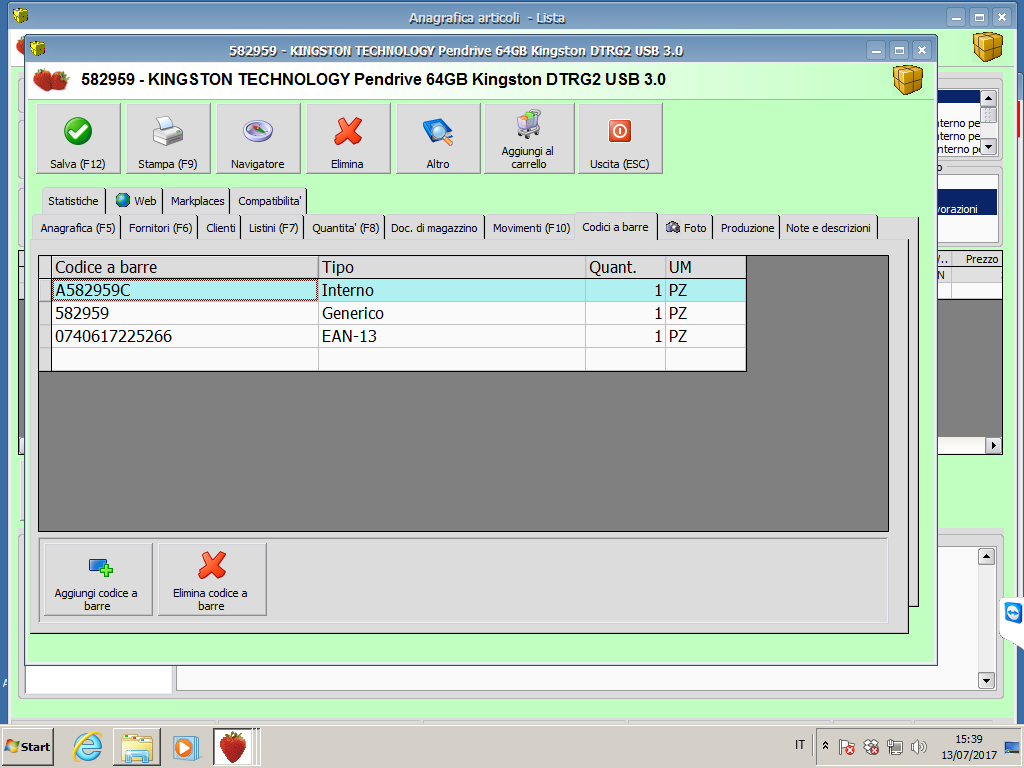Click the strawberry logo beside article title
This screenshot has width=1024, height=768.
click(51, 80)
